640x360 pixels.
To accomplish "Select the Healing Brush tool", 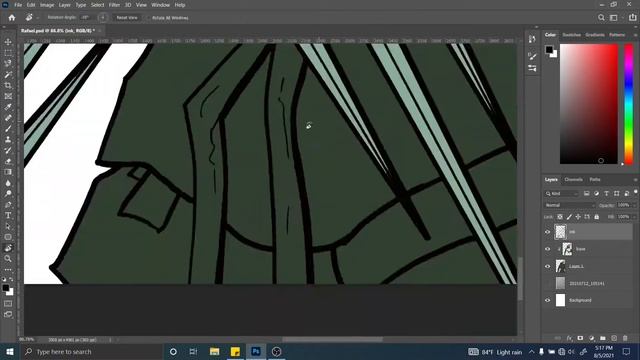I will pyautogui.click(x=8, y=118).
